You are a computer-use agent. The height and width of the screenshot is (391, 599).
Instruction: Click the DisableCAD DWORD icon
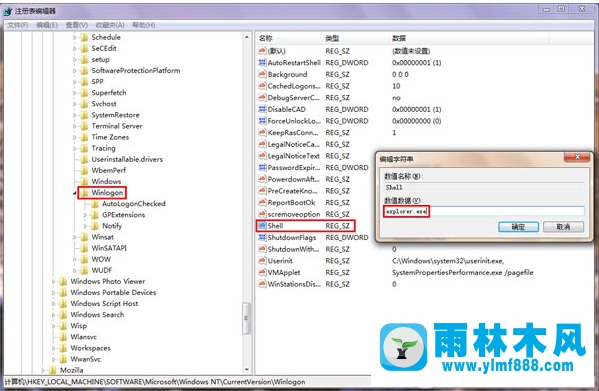click(x=262, y=109)
